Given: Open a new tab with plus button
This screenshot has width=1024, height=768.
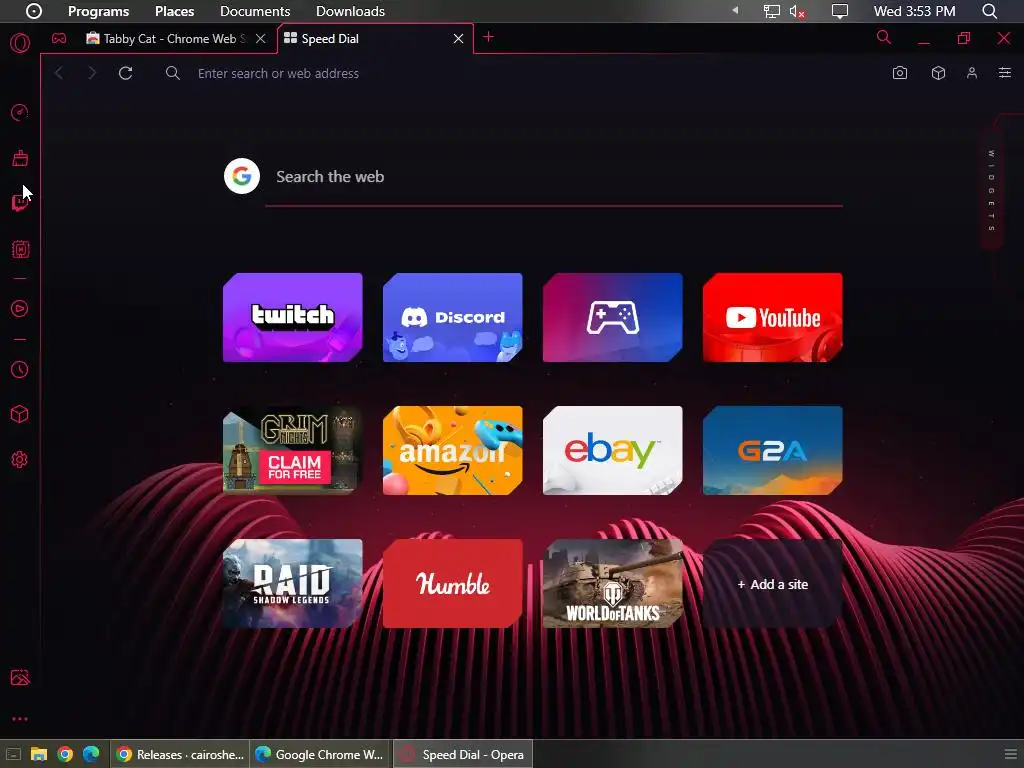Looking at the screenshot, I should [x=488, y=37].
